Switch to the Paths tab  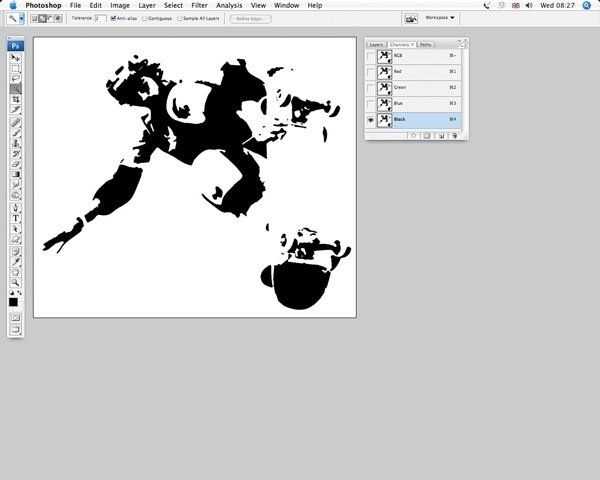point(426,44)
